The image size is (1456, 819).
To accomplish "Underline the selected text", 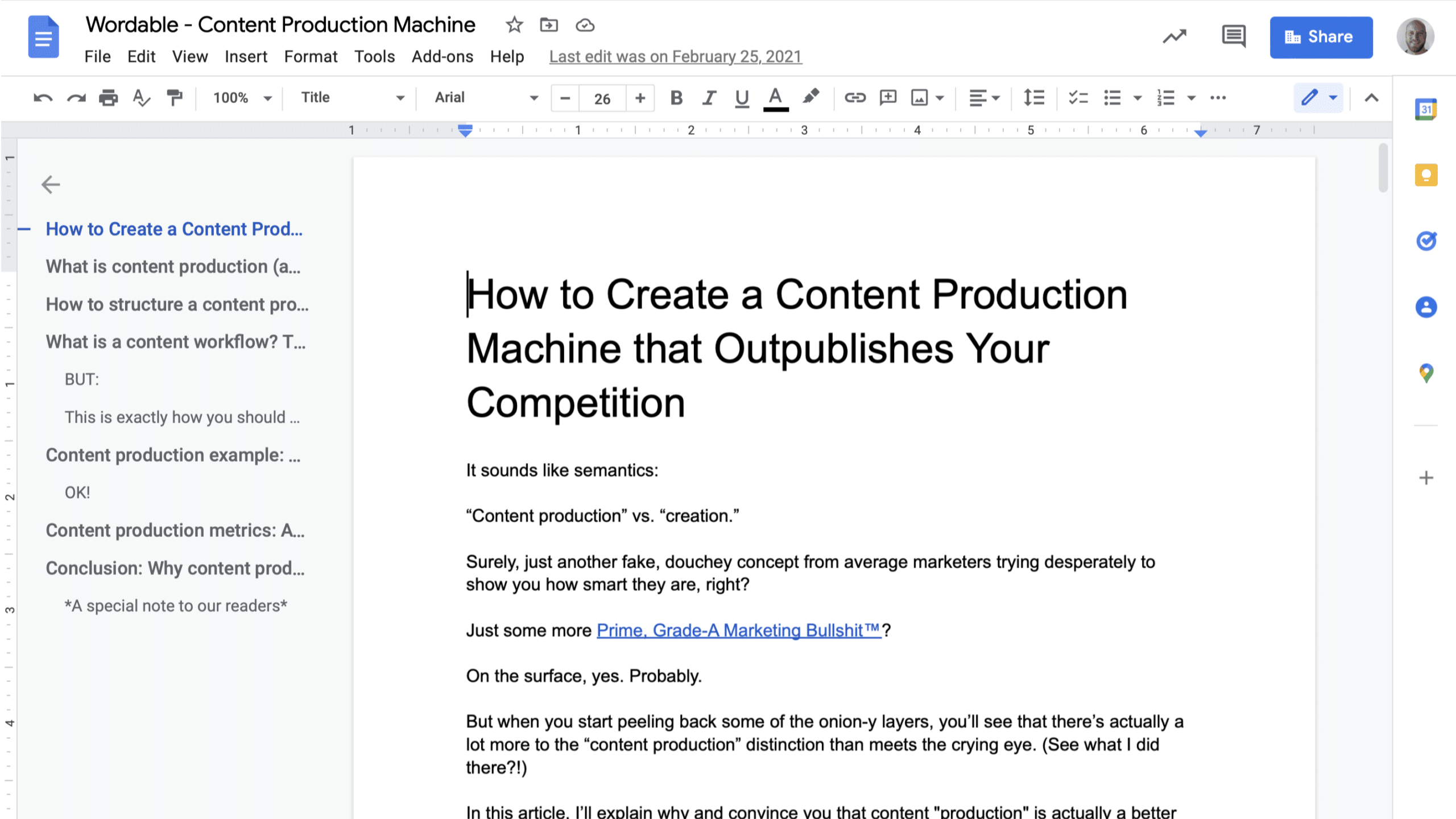I will (x=742, y=98).
